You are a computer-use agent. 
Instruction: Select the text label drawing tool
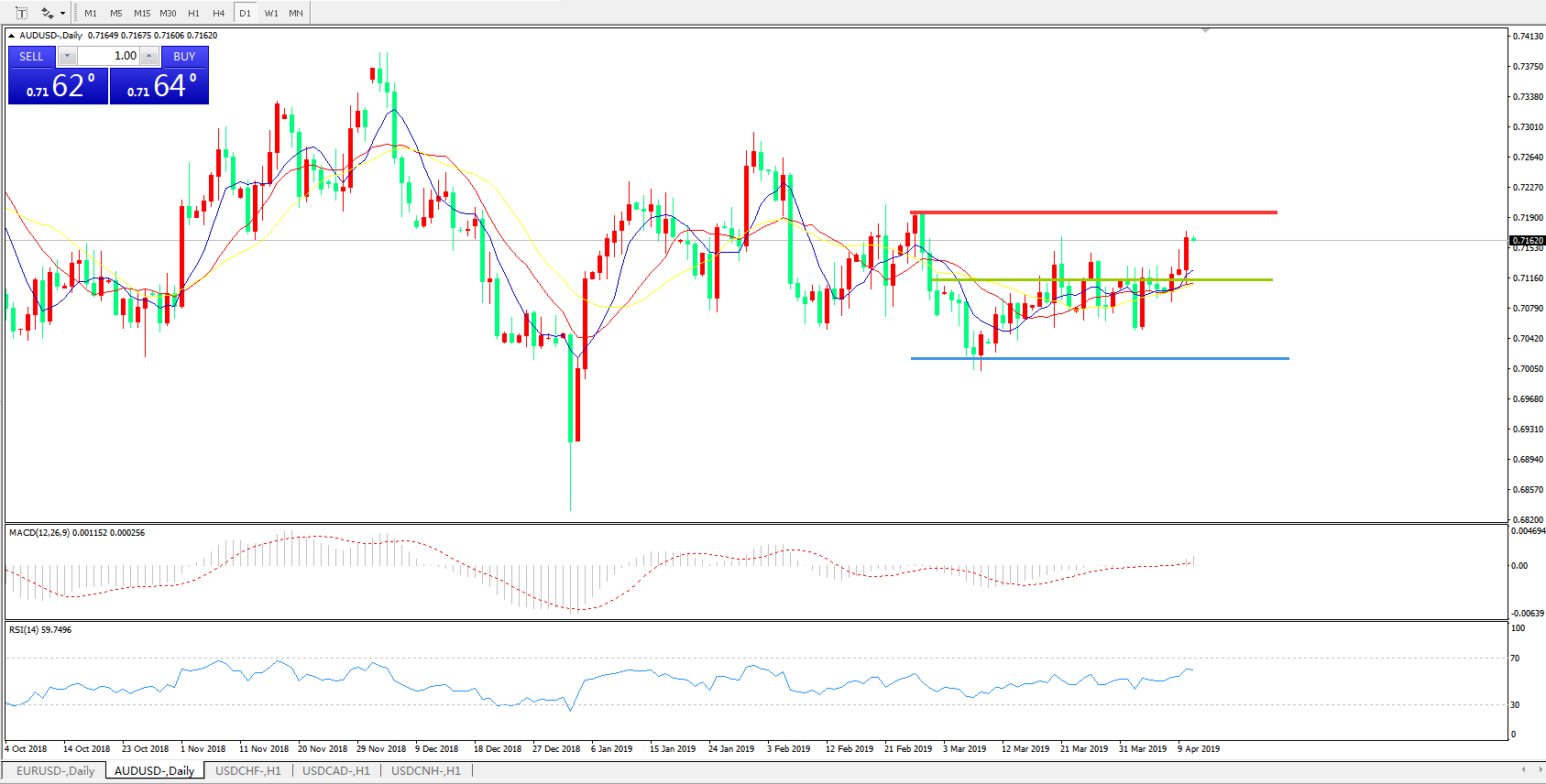point(21,13)
